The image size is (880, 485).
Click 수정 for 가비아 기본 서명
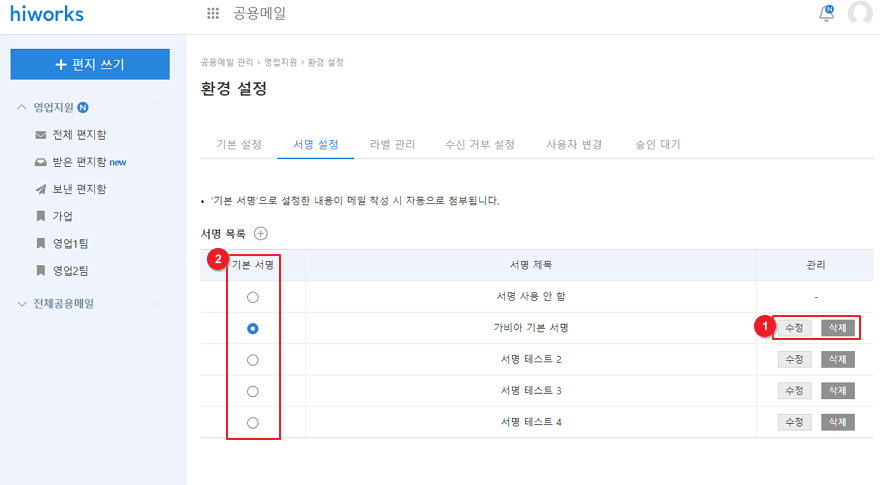pos(795,328)
